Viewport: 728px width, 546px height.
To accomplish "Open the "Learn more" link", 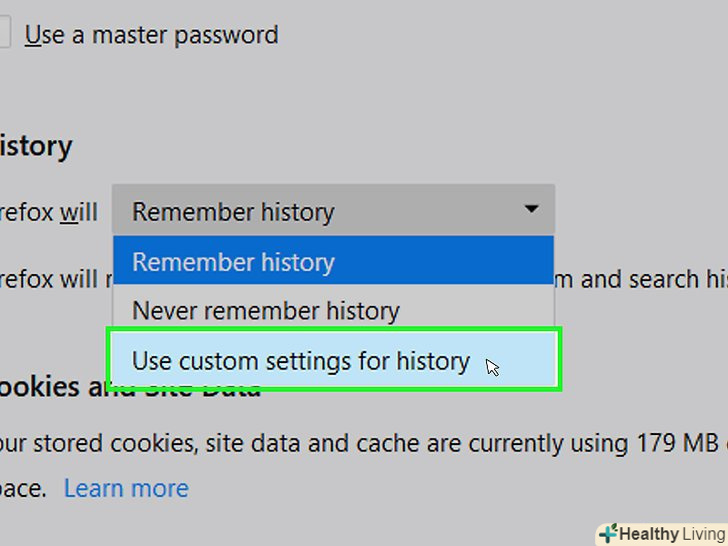I will pos(126,488).
